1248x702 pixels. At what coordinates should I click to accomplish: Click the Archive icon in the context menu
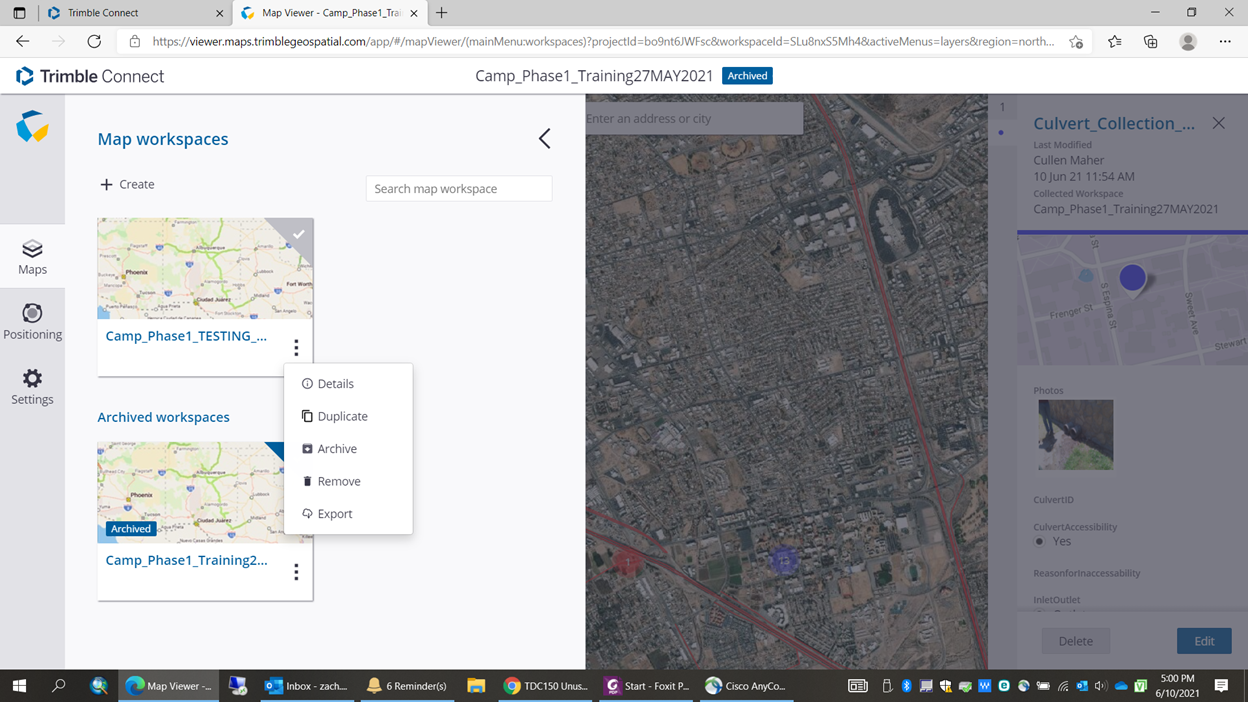coord(306,448)
